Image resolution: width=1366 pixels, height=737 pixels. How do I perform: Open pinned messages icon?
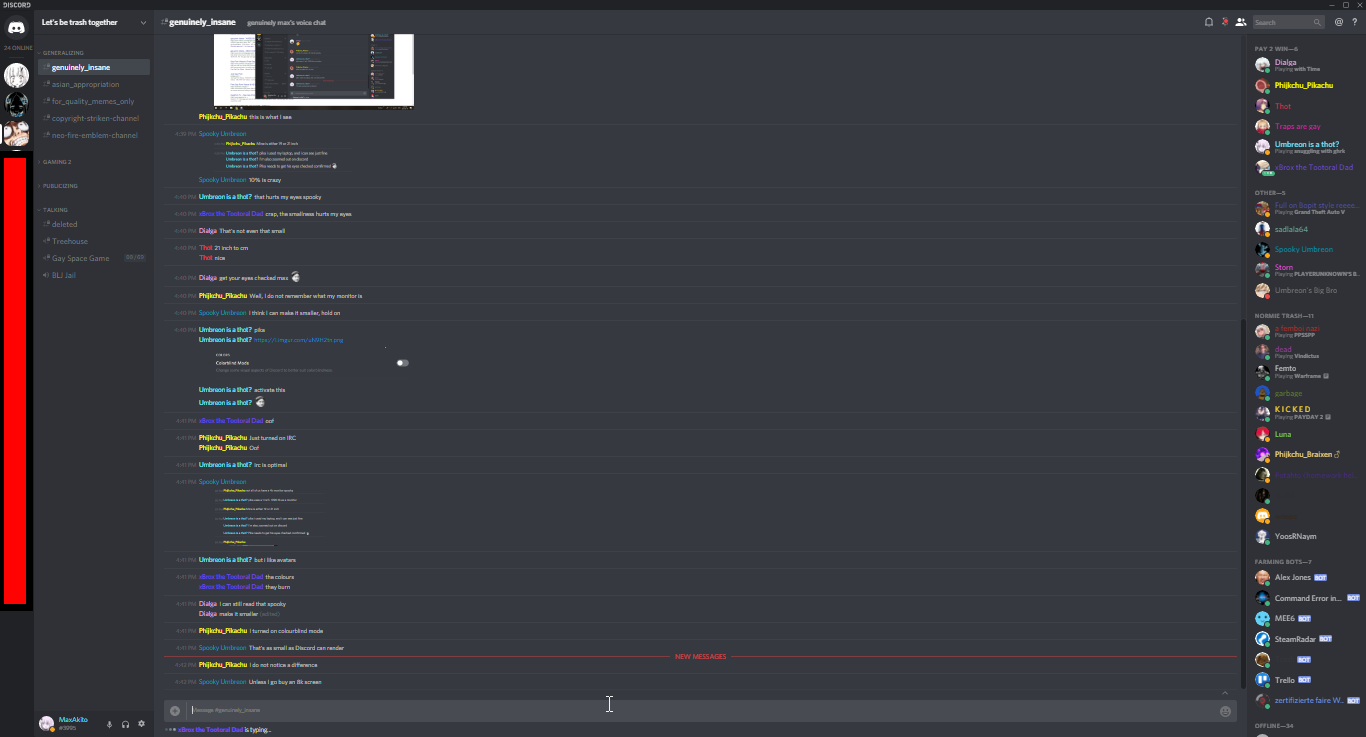pyautogui.click(x=1224, y=22)
